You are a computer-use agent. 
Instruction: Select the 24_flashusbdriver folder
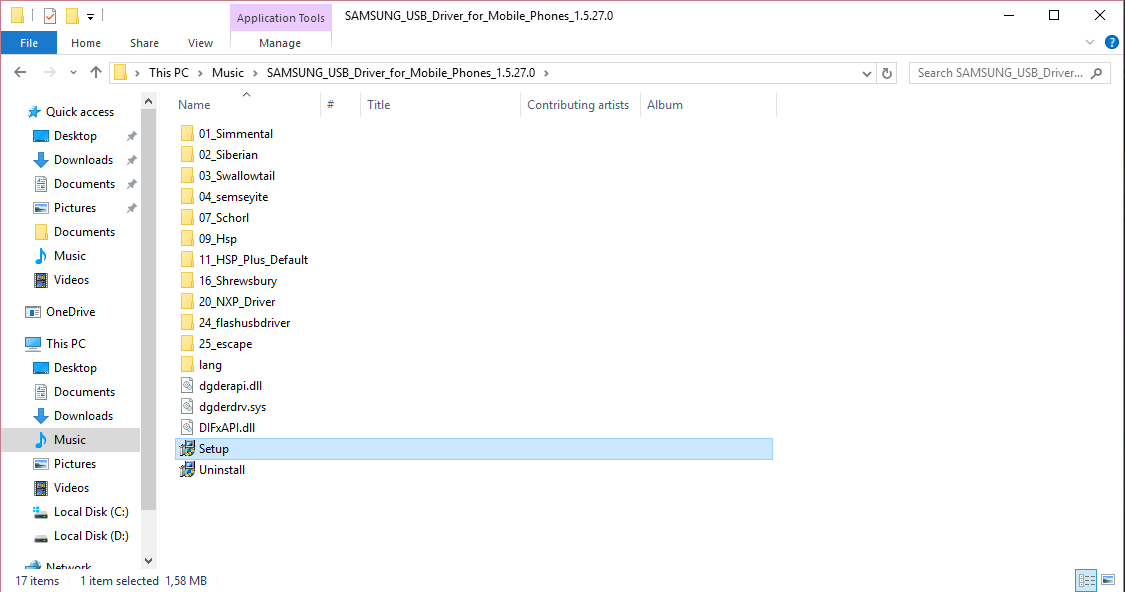point(245,323)
